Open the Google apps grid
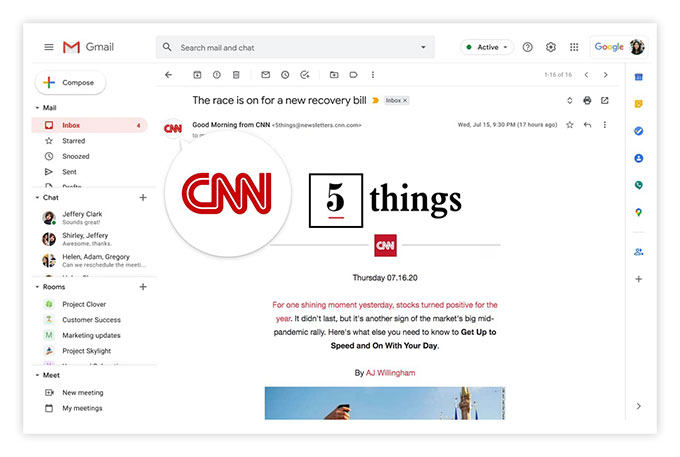Screen dimensions: 680x457 pyautogui.click(x=574, y=47)
